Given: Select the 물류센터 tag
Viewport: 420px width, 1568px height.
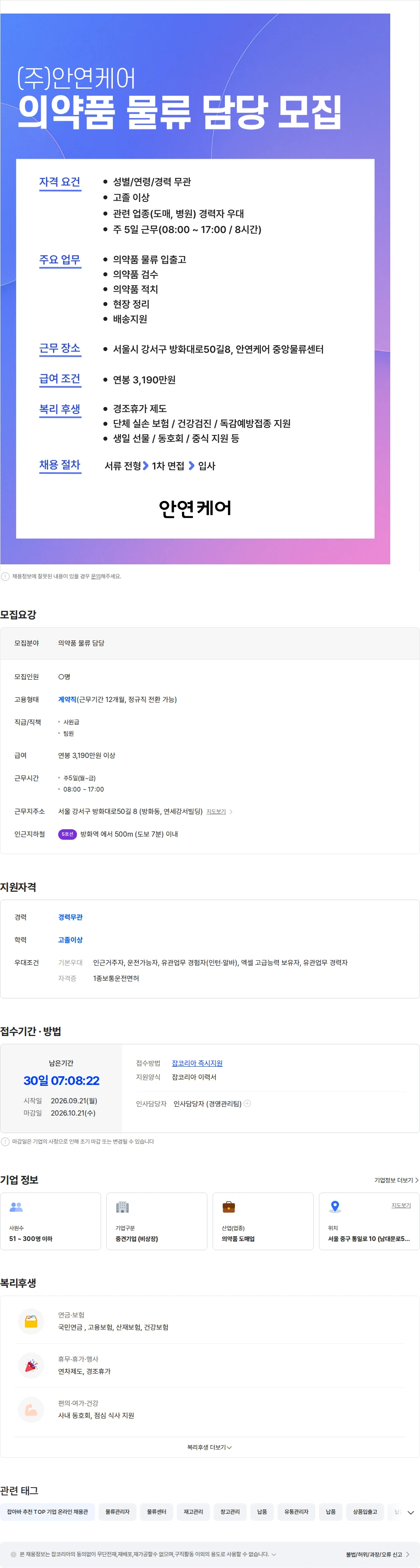Looking at the screenshot, I should click(157, 1512).
